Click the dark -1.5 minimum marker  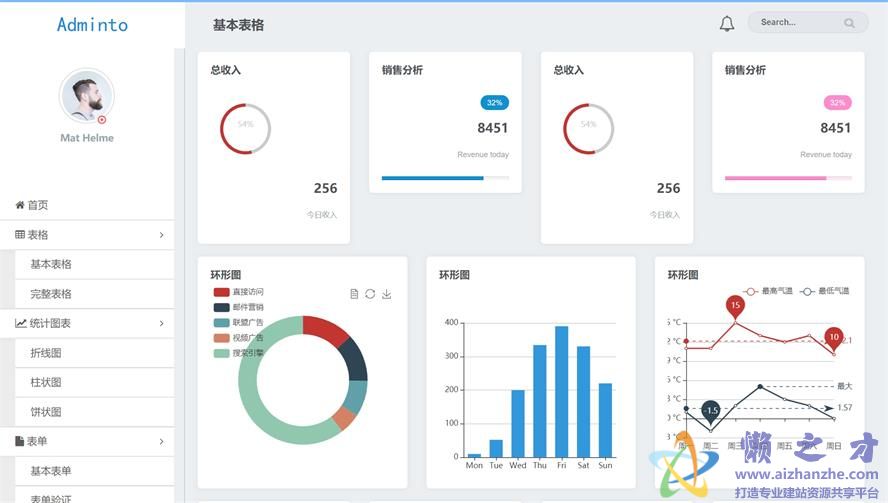[711, 411]
